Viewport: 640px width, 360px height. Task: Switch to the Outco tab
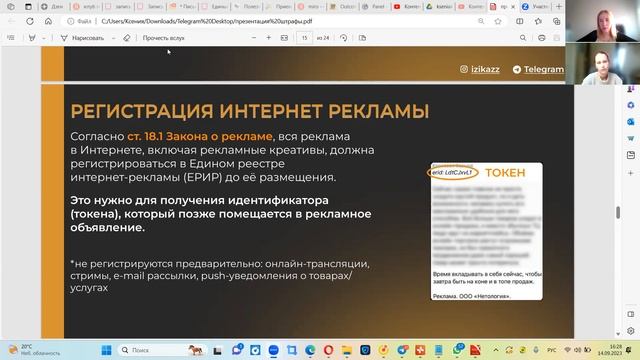(344, 7)
